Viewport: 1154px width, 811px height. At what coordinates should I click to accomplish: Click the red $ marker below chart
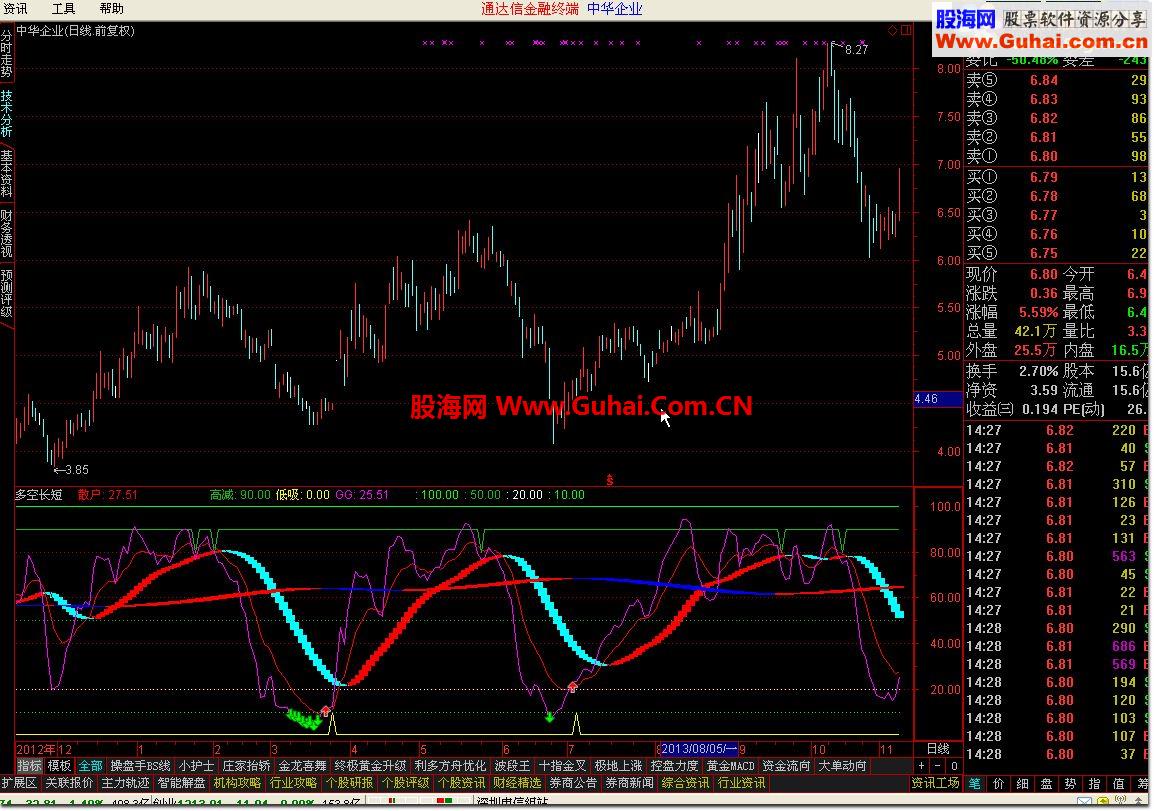(609, 480)
